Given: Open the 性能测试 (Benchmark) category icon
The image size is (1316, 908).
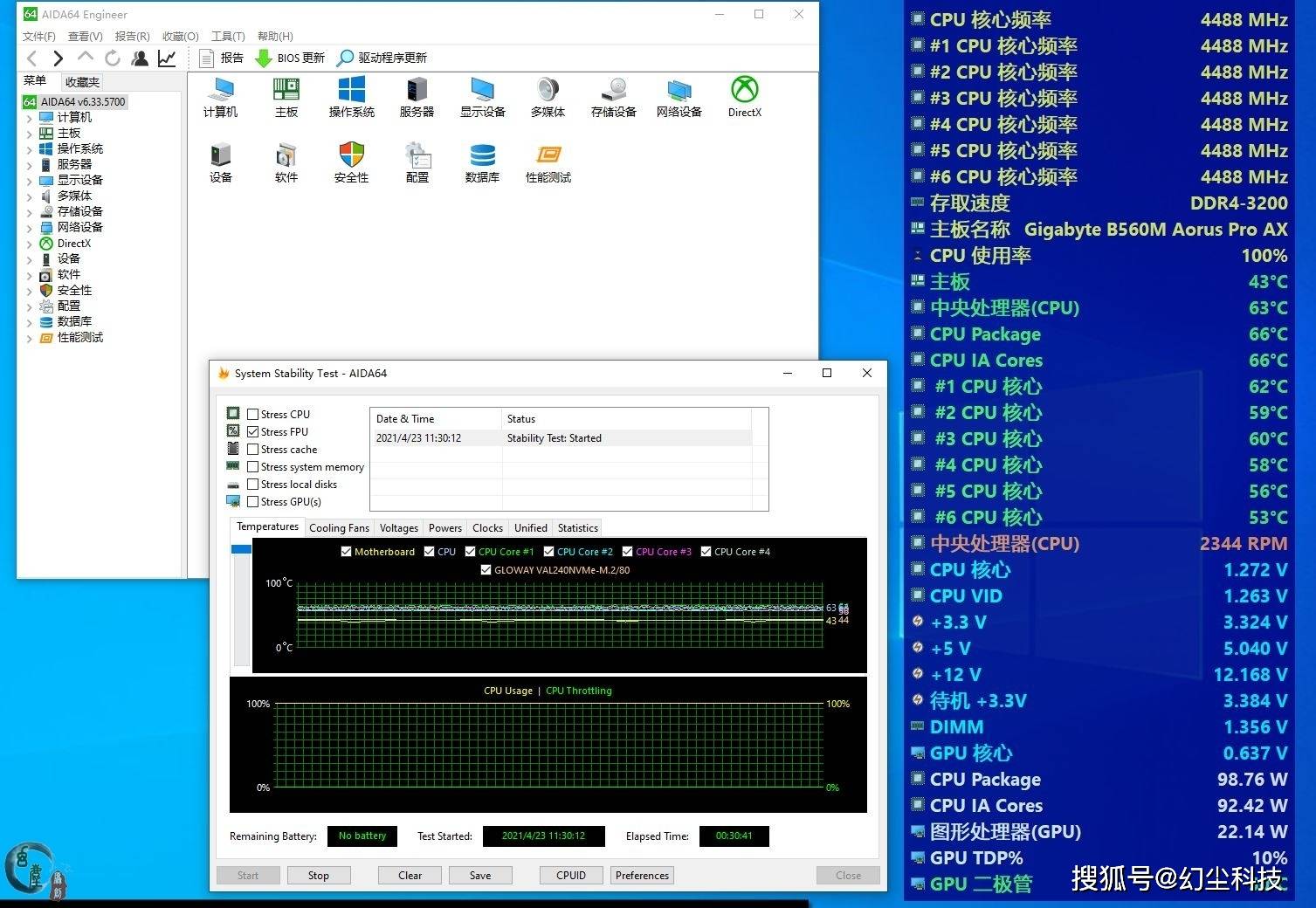Looking at the screenshot, I should click(x=548, y=162).
